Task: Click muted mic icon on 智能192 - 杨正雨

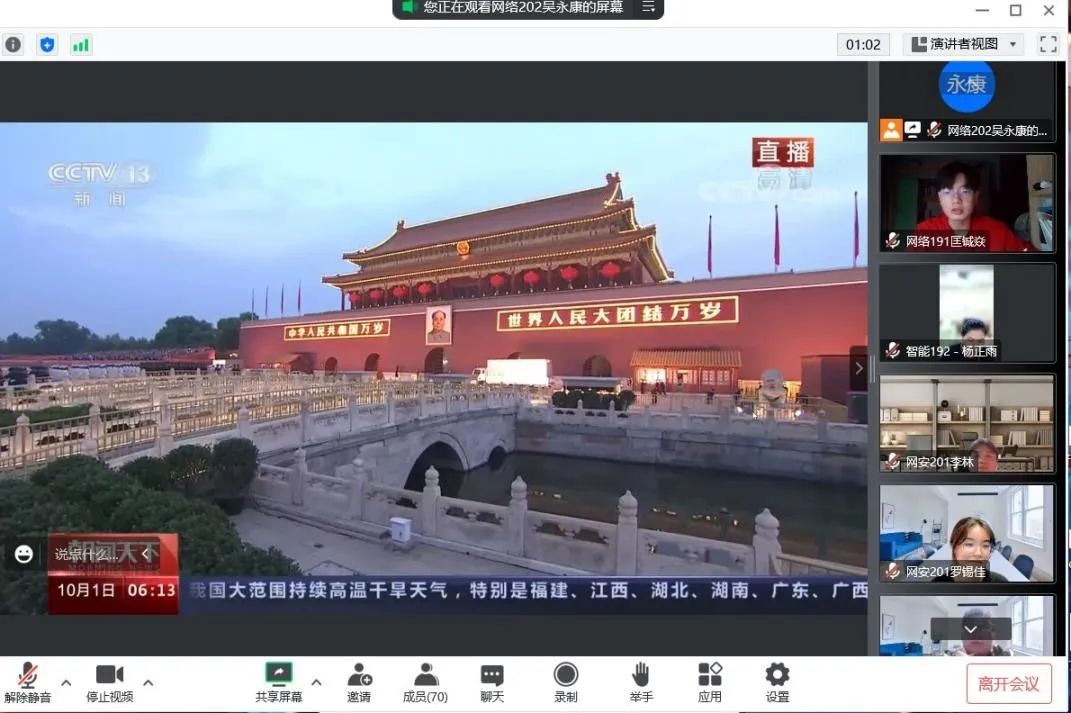Action: pos(893,350)
